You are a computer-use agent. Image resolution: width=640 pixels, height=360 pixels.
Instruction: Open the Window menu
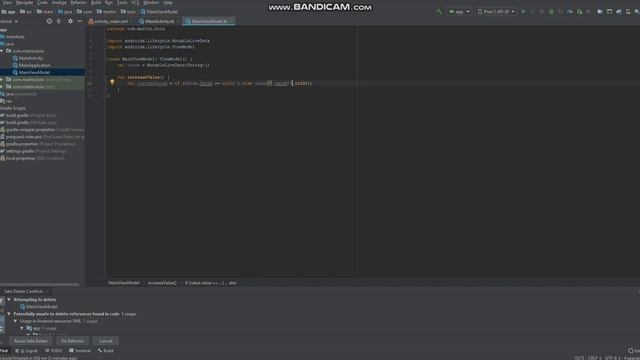click(x=151, y=2)
